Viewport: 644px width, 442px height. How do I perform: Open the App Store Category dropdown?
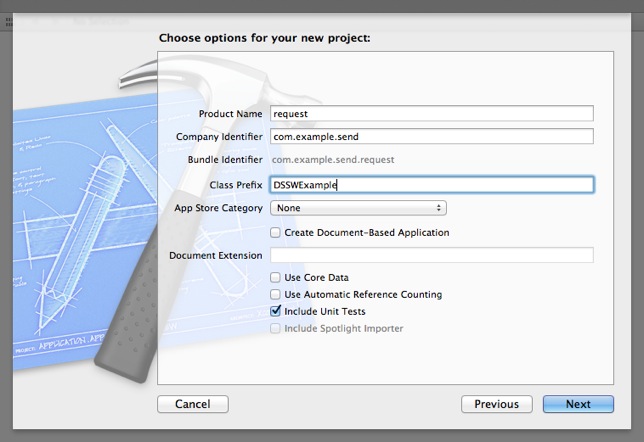tap(358, 208)
